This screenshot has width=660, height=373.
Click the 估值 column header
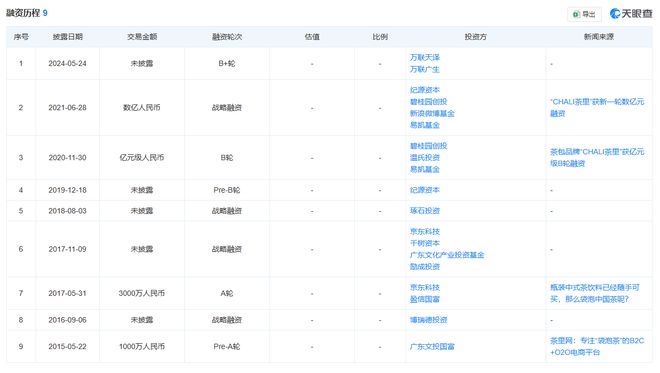(x=312, y=37)
